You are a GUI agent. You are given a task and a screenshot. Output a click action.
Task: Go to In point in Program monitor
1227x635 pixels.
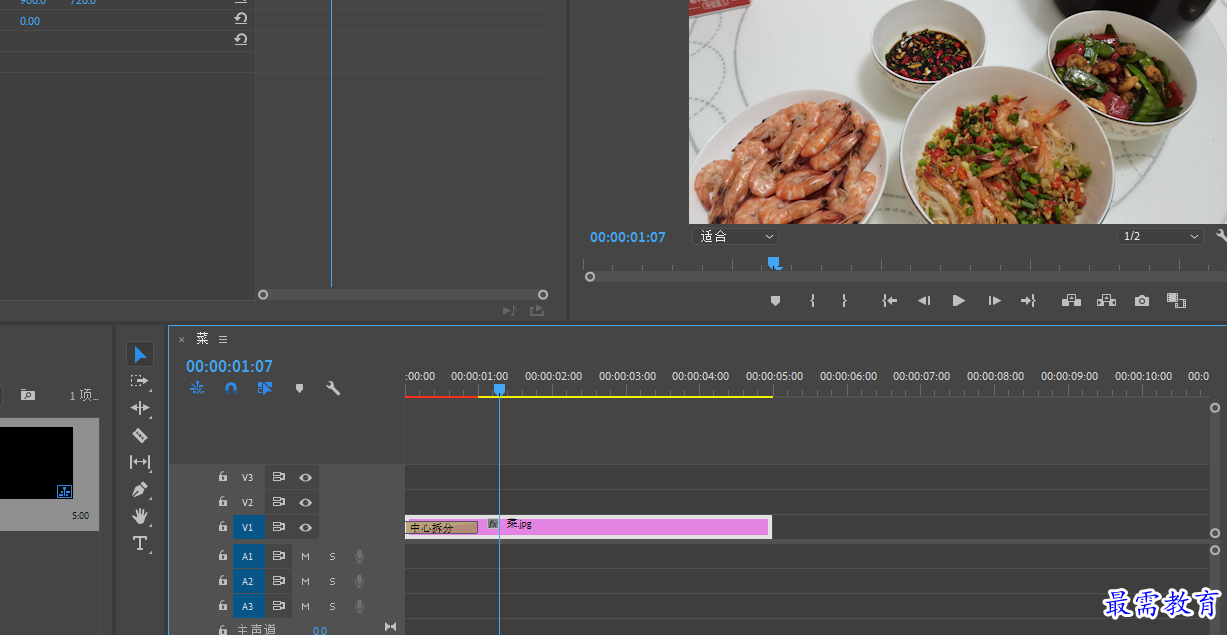(889, 300)
